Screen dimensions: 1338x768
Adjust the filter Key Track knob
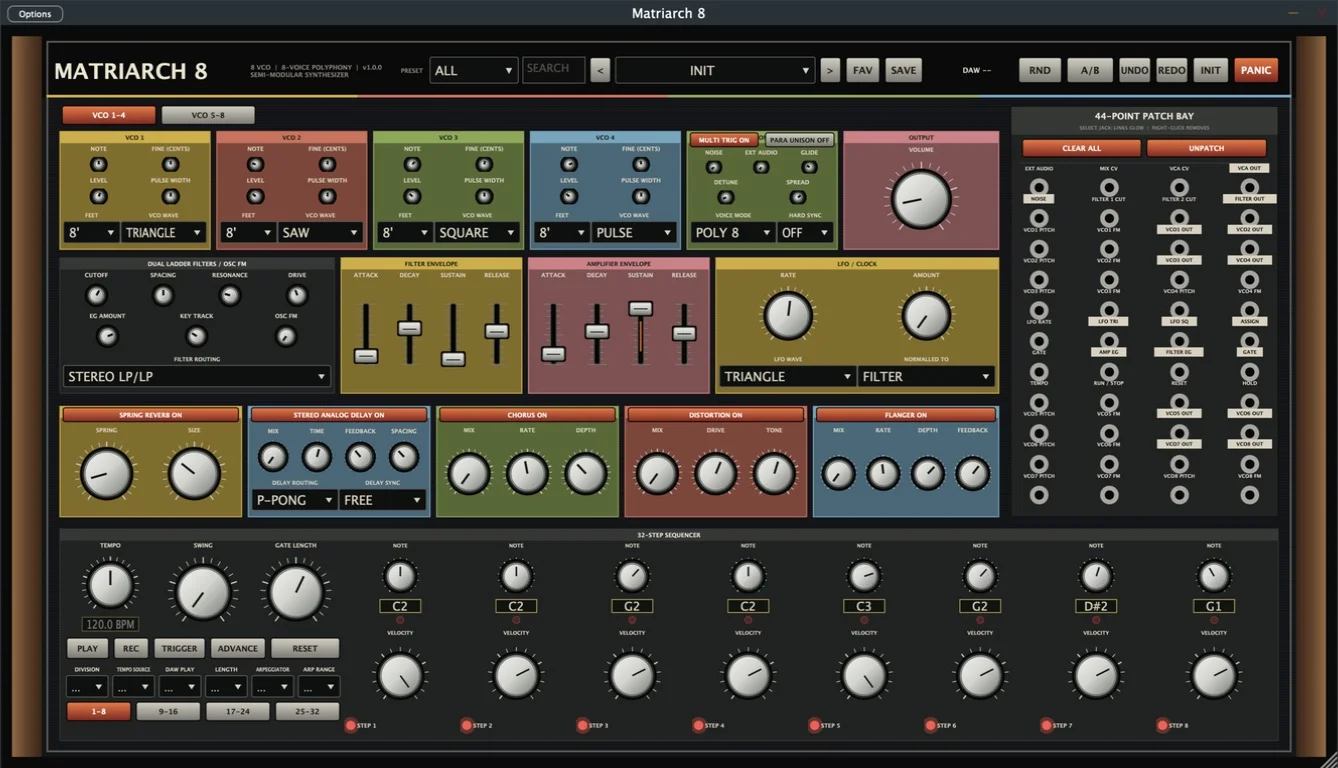(197, 336)
